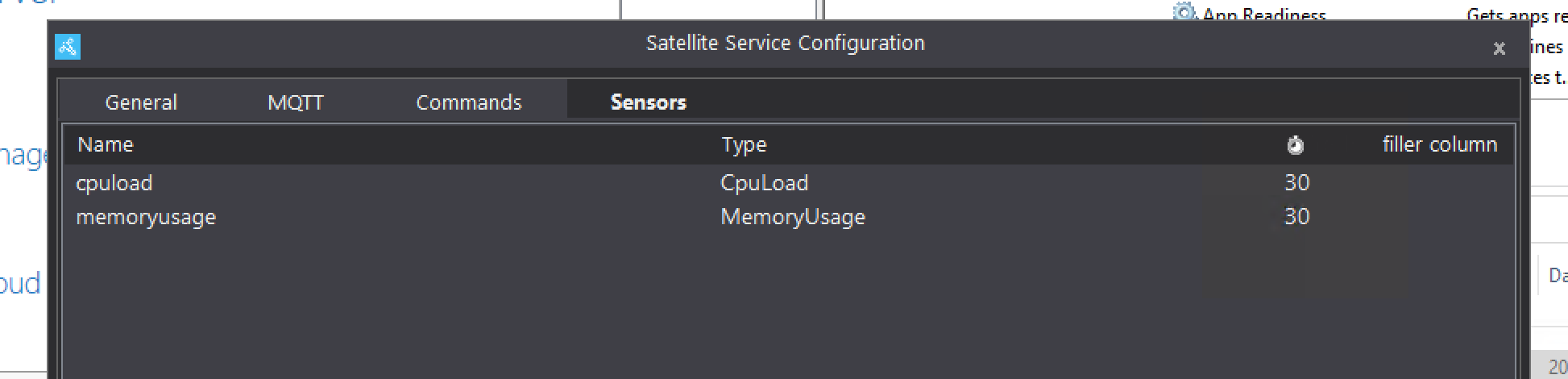Click the Type column header

(744, 145)
